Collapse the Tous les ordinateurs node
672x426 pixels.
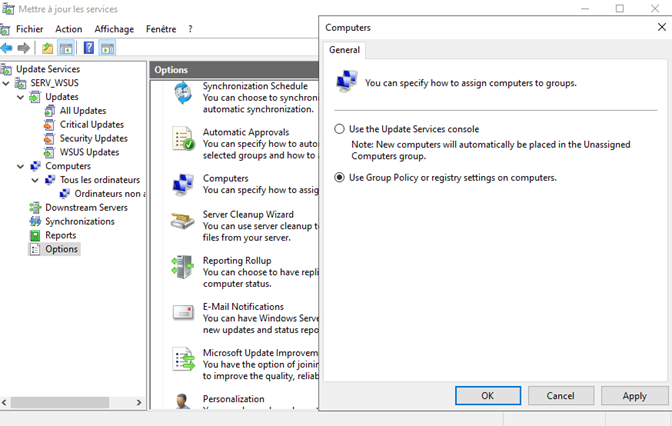[x=35, y=180]
